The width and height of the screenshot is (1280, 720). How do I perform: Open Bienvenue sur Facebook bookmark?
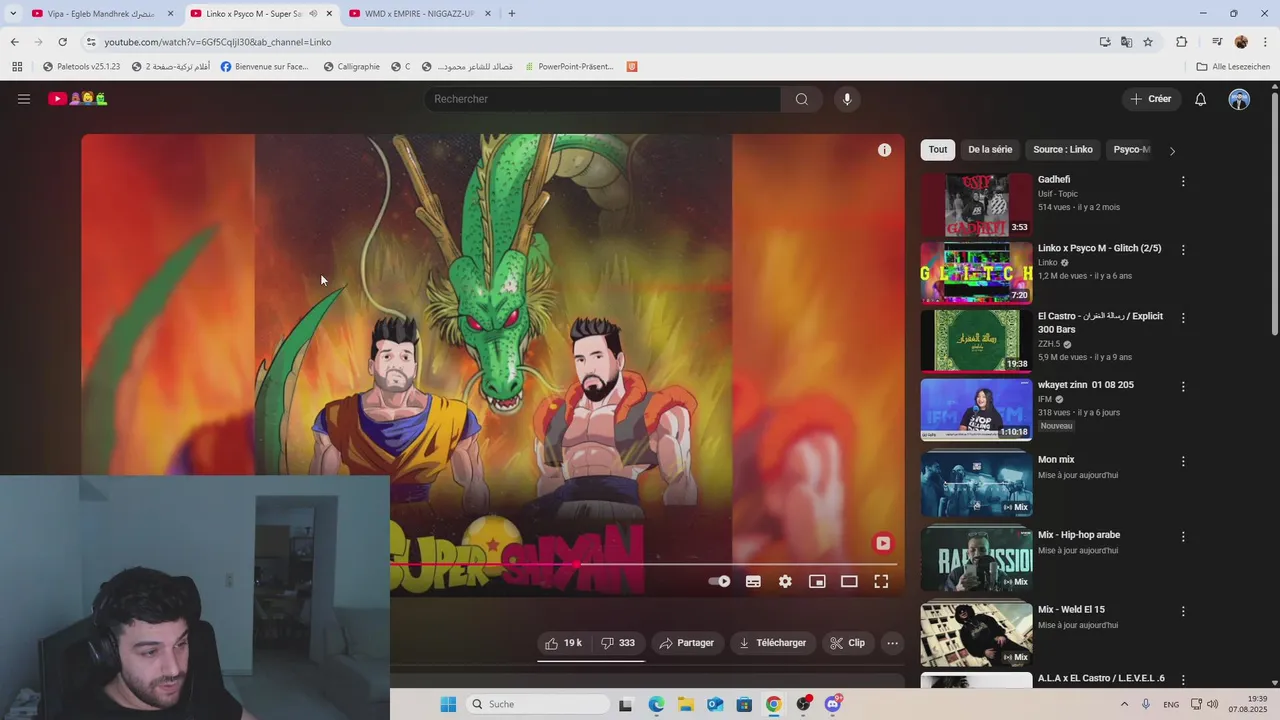click(x=265, y=66)
